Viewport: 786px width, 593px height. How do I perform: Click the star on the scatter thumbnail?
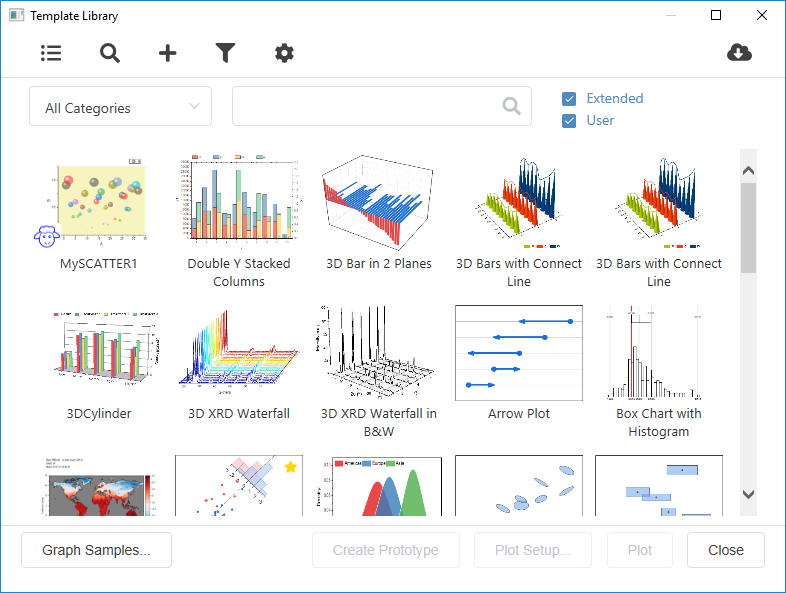pyautogui.click(x=291, y=467)
